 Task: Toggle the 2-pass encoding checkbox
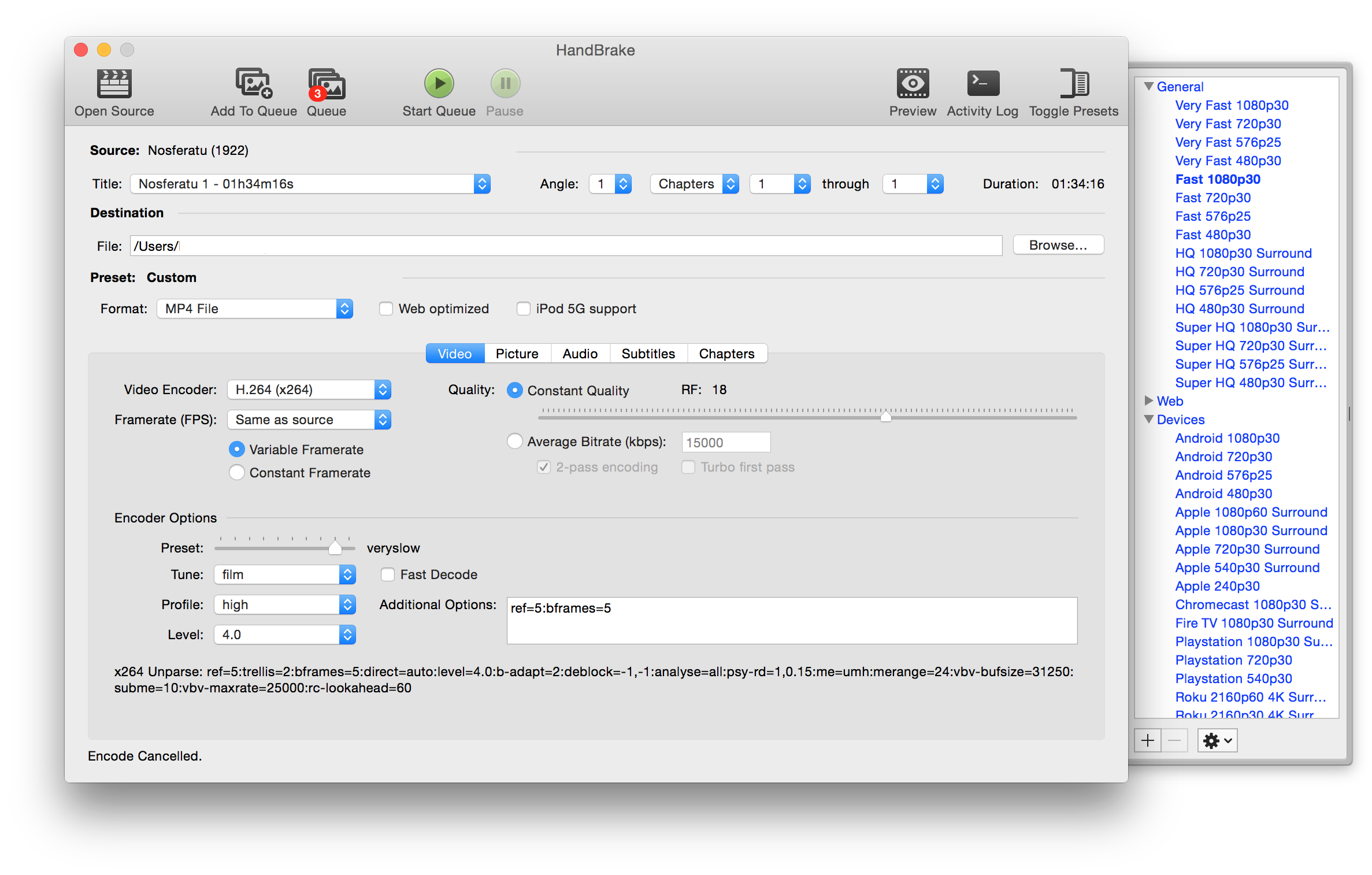pos(543,467)
